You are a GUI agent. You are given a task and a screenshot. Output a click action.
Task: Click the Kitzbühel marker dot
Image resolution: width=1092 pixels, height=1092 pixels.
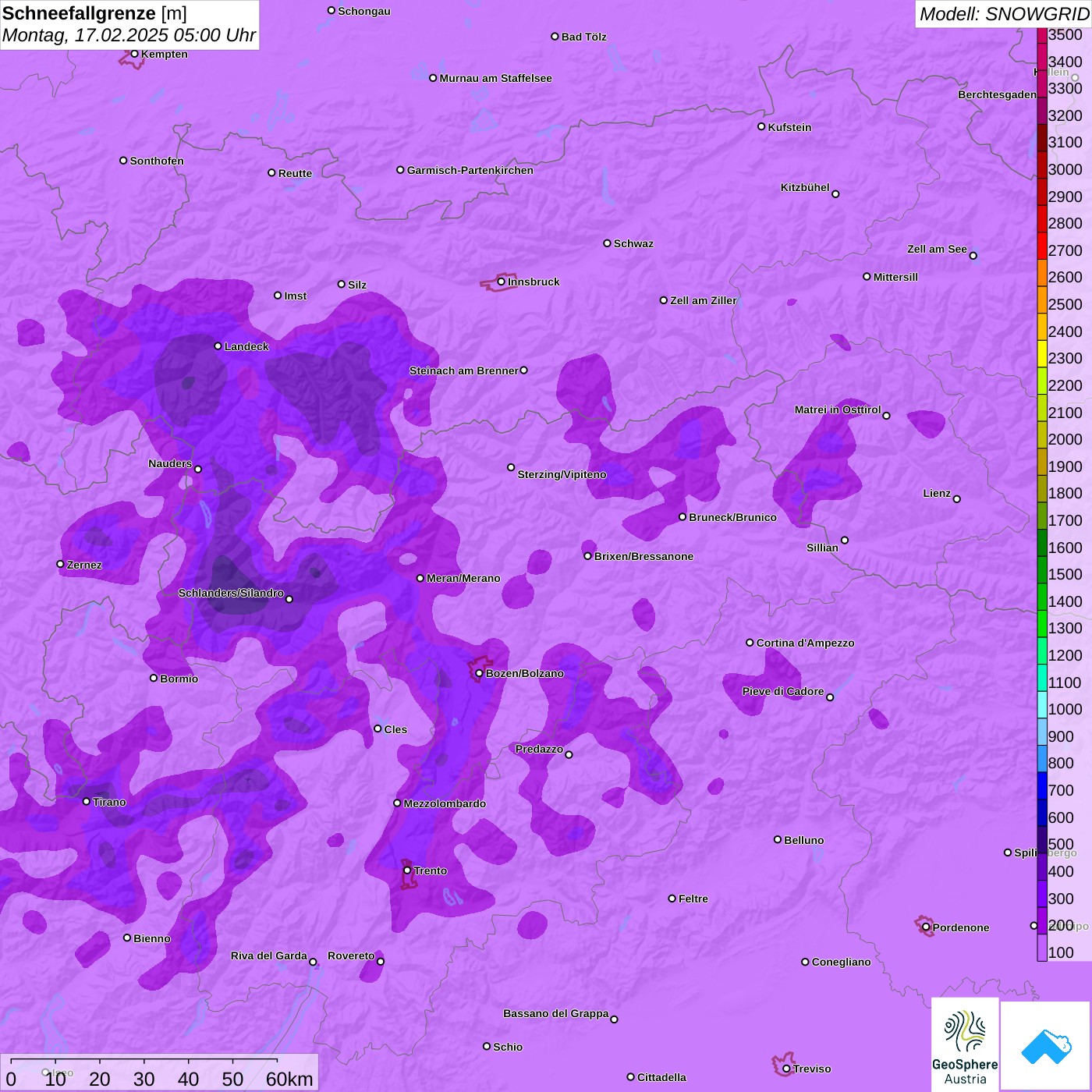tap(835, 194)
